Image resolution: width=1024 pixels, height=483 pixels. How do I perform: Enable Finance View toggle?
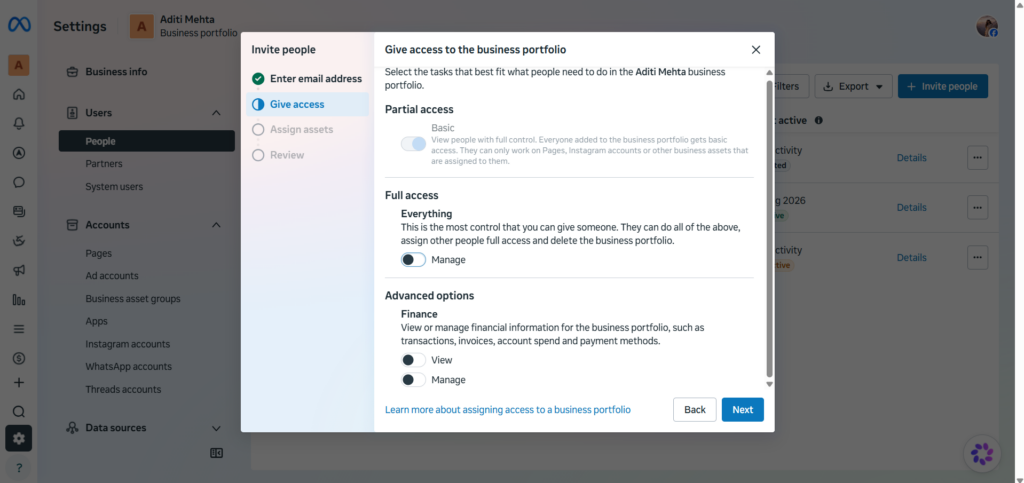coord(413,360)
